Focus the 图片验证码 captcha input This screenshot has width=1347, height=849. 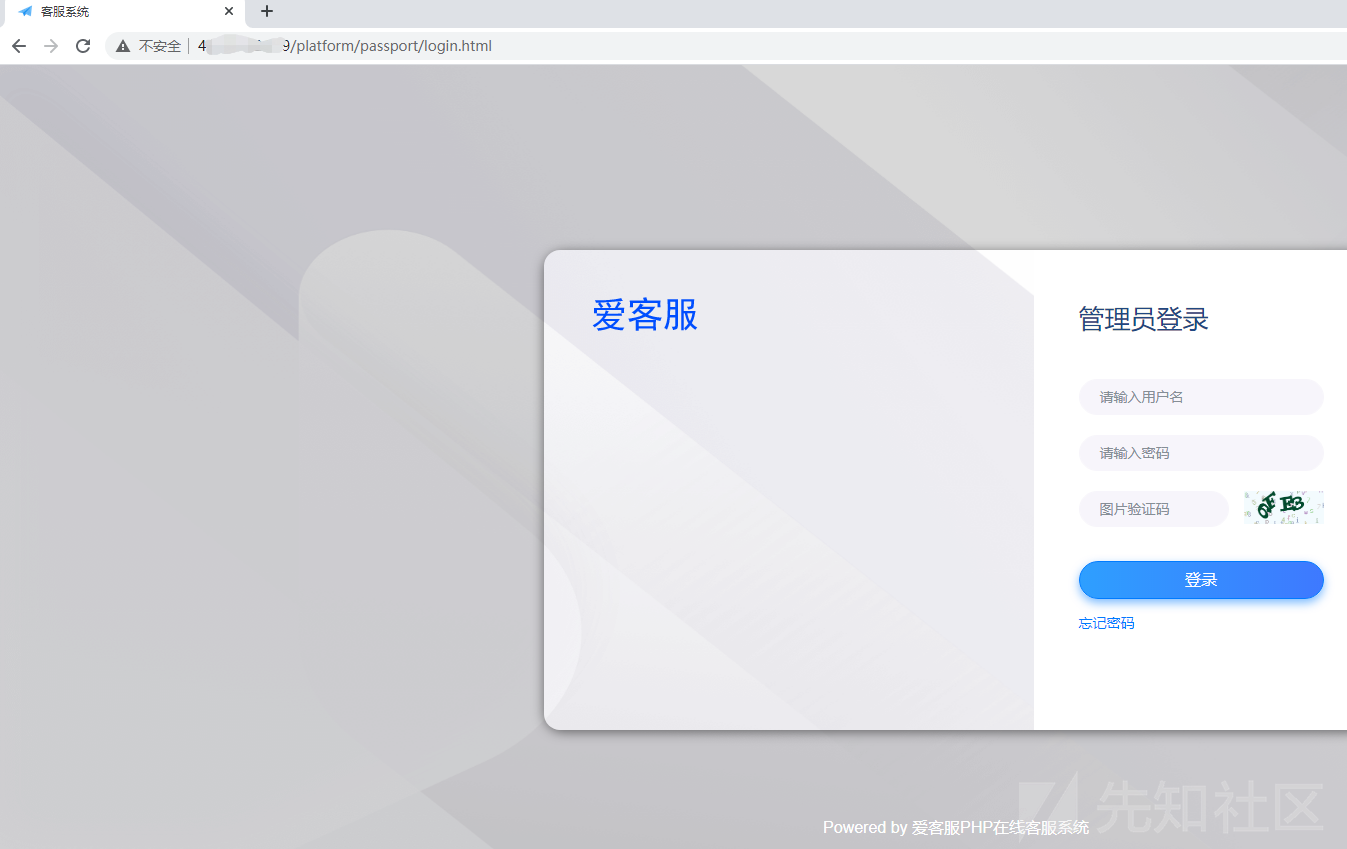click(x=1153, y=509)
